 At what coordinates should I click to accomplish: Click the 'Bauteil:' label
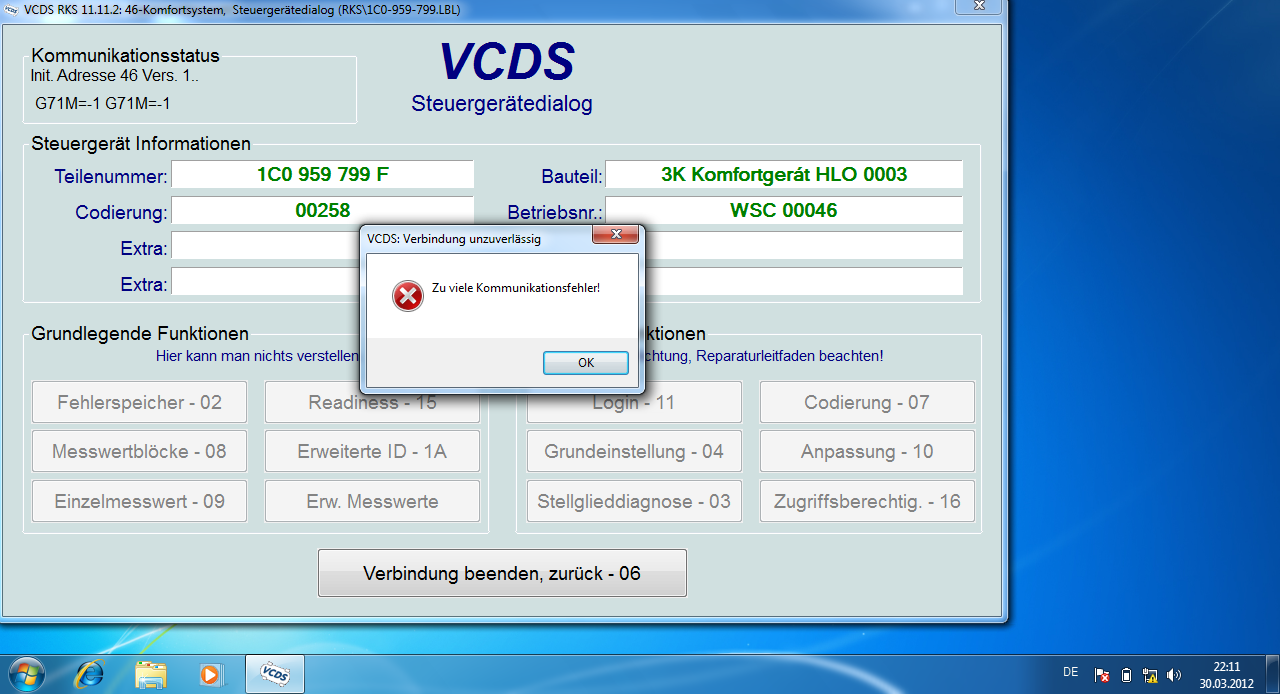[x=571, y=178]
